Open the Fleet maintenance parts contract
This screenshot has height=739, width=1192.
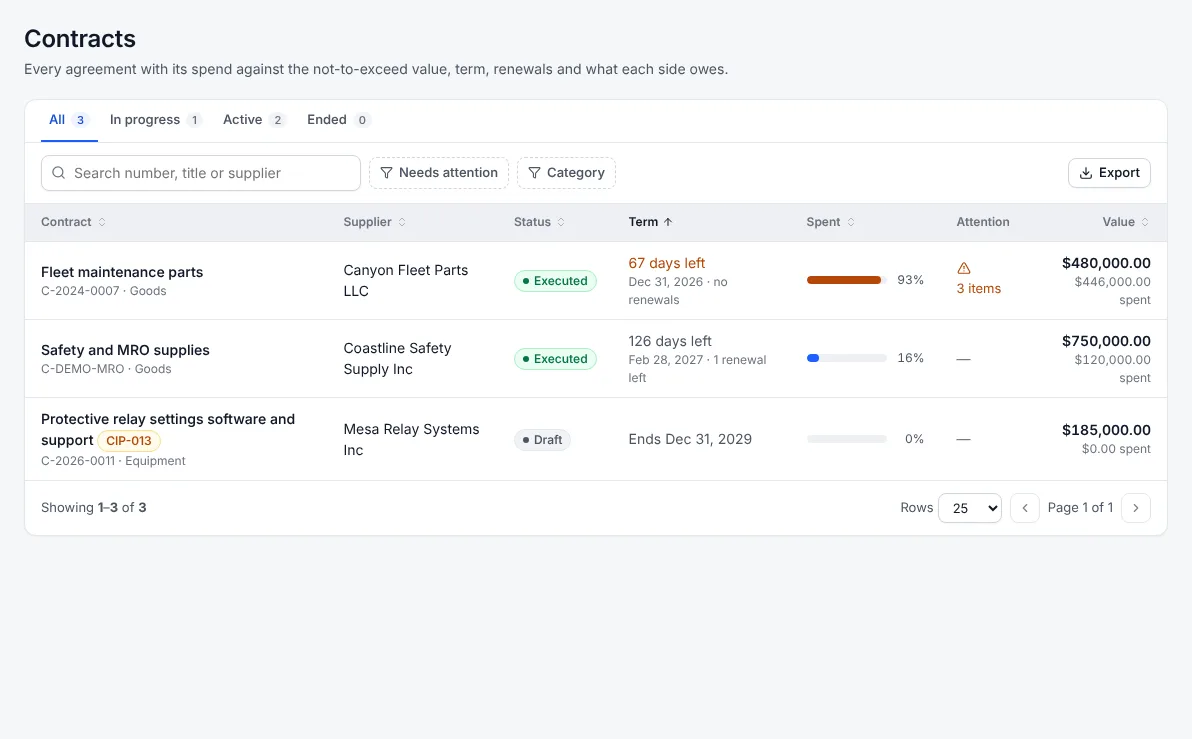[122, 272]
